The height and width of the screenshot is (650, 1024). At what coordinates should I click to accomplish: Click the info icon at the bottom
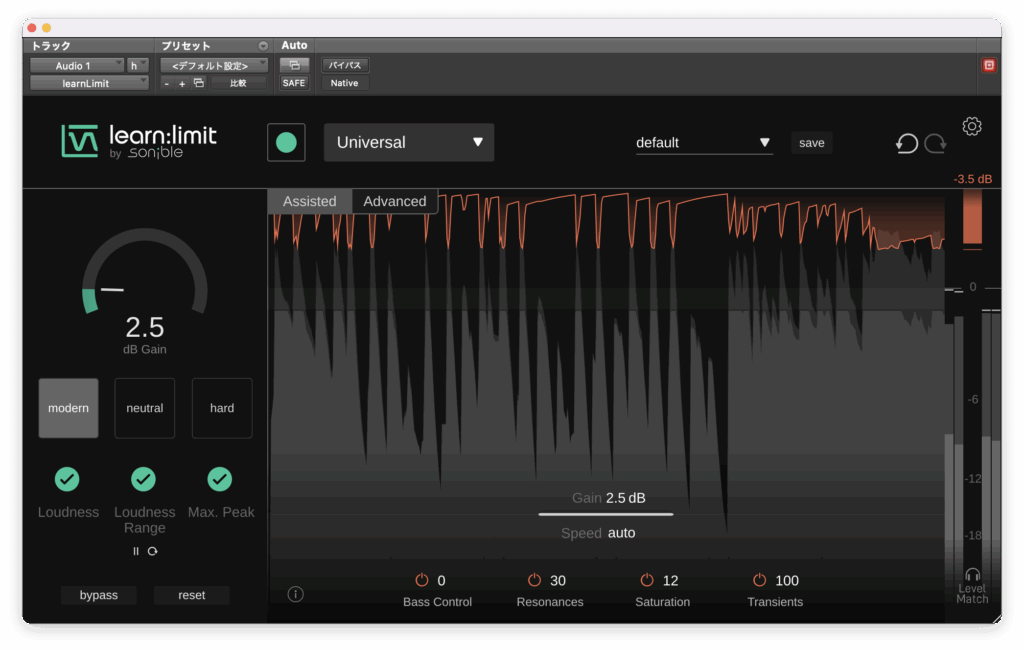click(295, 594)
